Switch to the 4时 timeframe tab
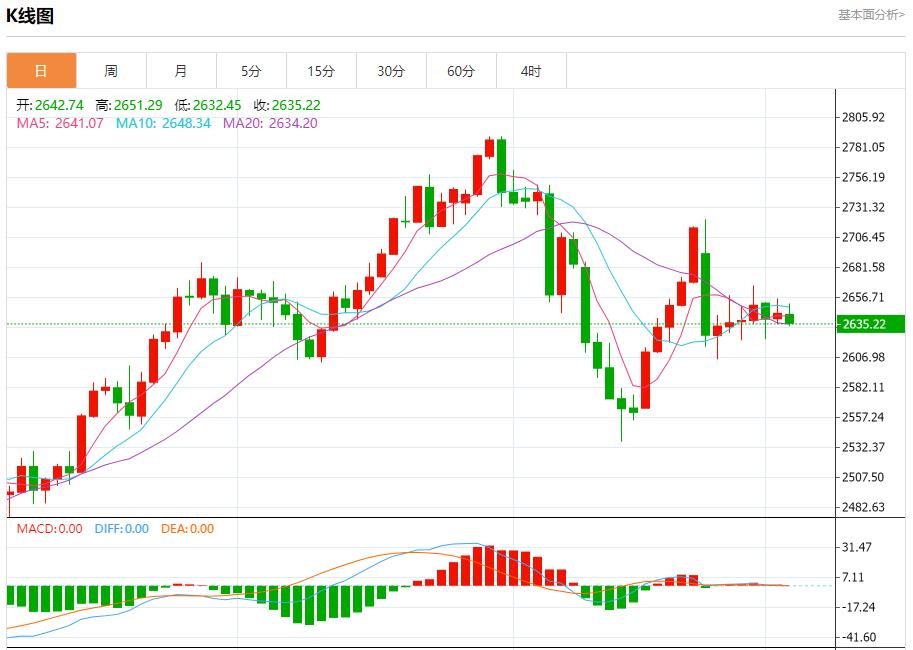The width and height of the screenshot is (913, 650). click(x=531, y=71)
